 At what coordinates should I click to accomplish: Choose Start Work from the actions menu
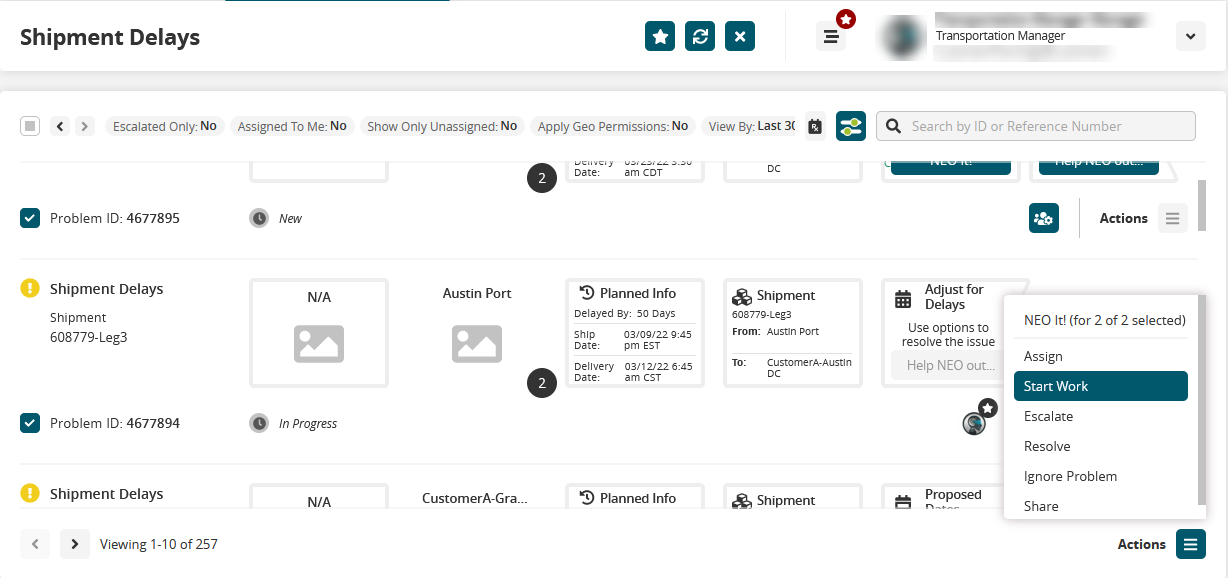[1101, 386]
